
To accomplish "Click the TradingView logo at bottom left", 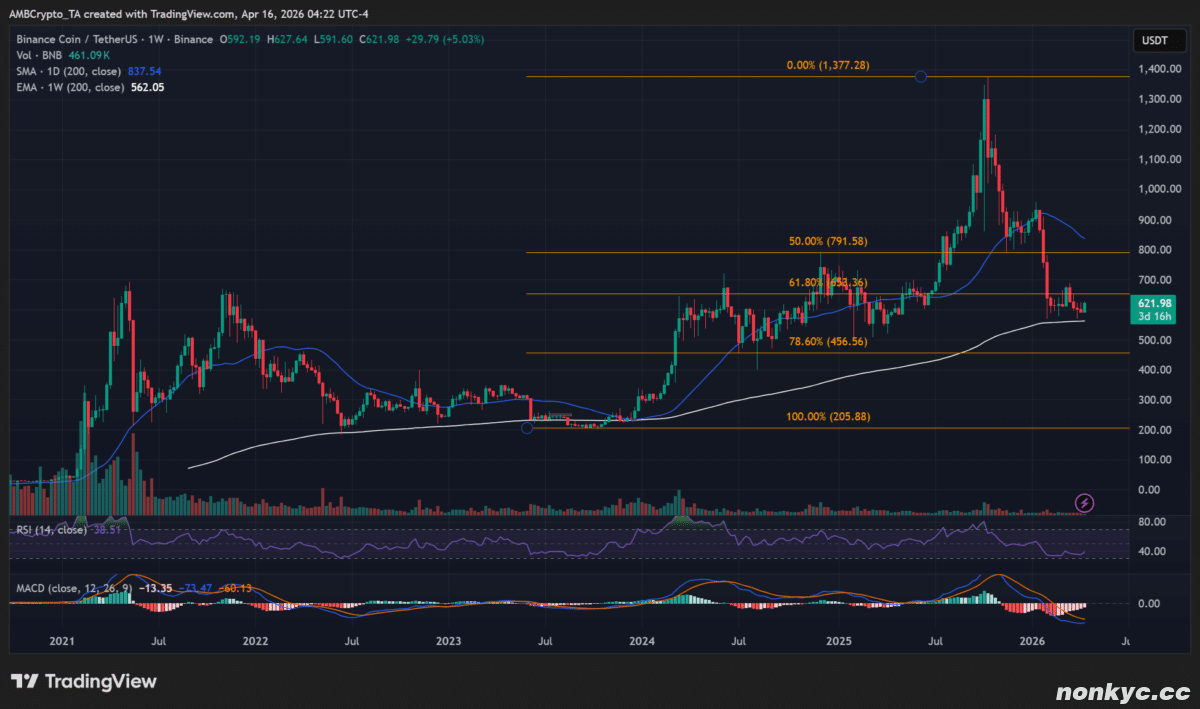I will coord(84,681).
